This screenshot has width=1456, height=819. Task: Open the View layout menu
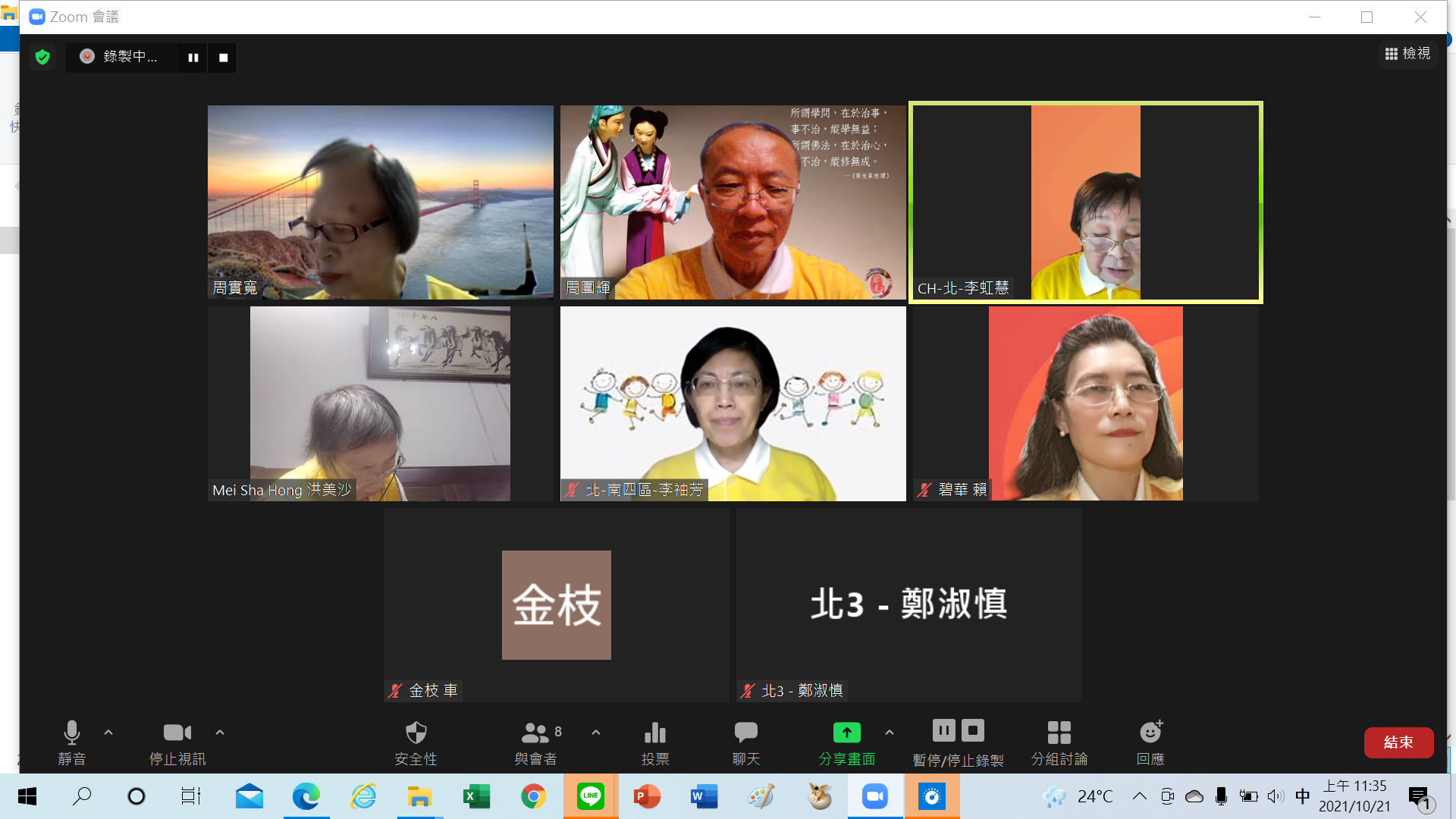pos(1407,54)
